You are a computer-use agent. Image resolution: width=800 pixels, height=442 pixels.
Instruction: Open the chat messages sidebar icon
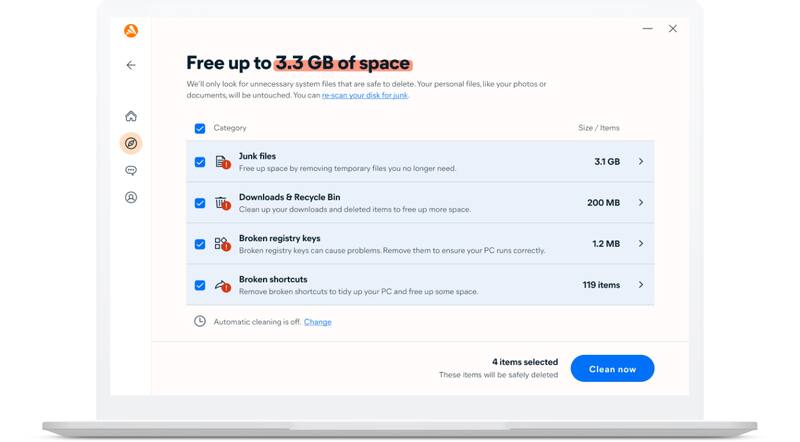pyautogui.click(x=131, y=171)
